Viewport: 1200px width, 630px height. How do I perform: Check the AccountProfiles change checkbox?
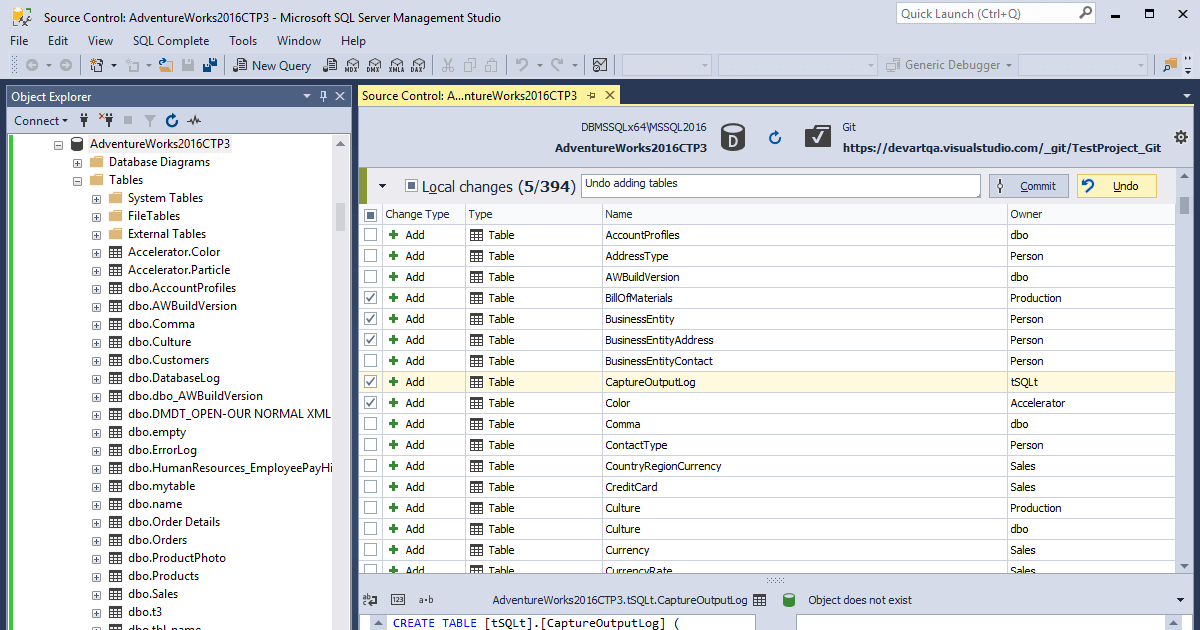coord(368,234)
